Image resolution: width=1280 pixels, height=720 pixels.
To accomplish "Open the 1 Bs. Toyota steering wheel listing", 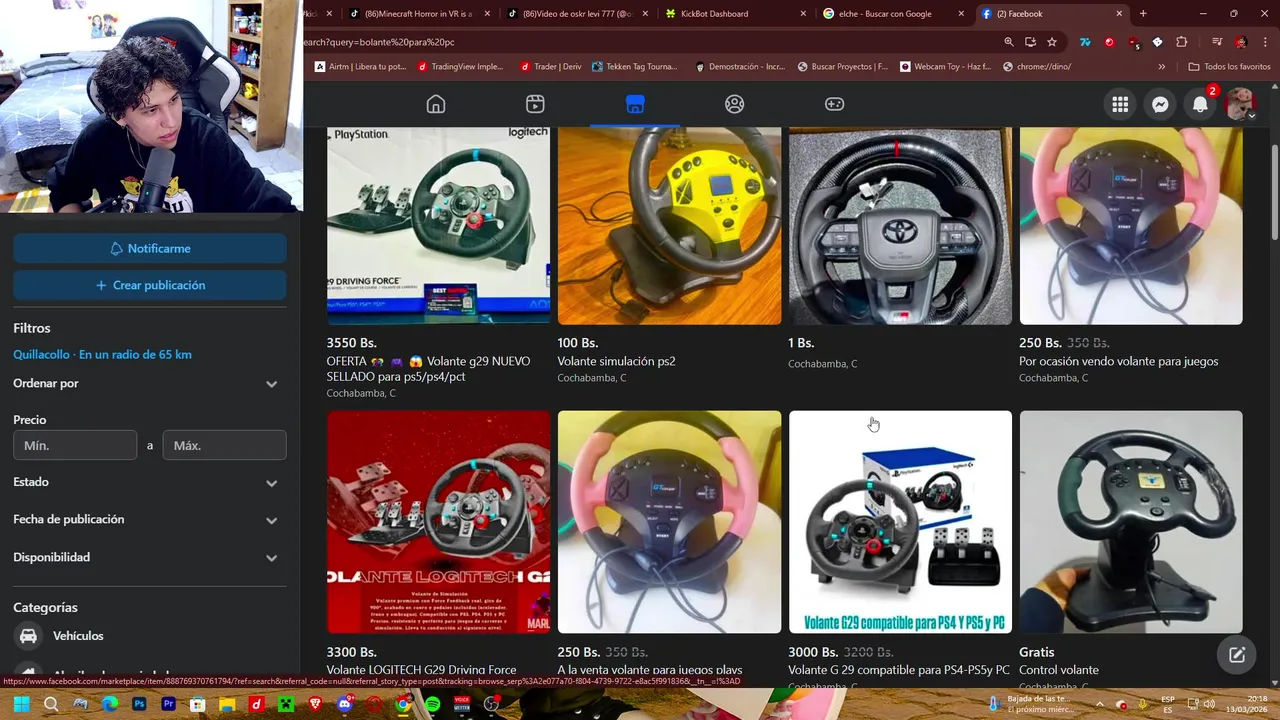I will click(x=900, y=226).
